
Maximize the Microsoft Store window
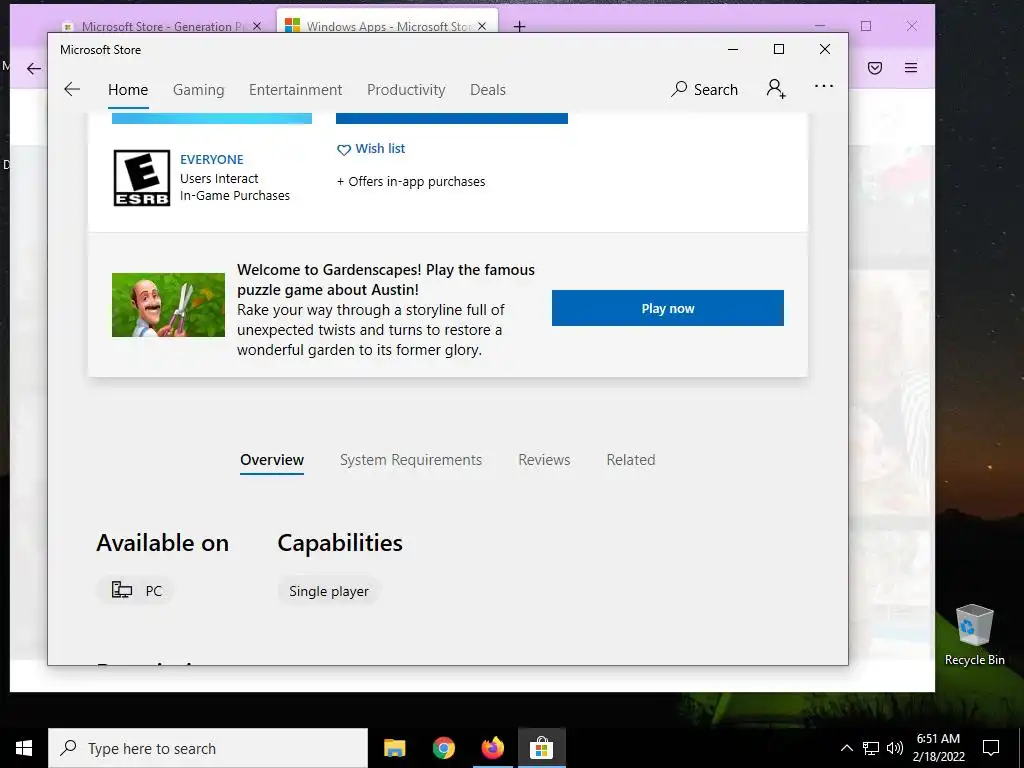point(778,49)
